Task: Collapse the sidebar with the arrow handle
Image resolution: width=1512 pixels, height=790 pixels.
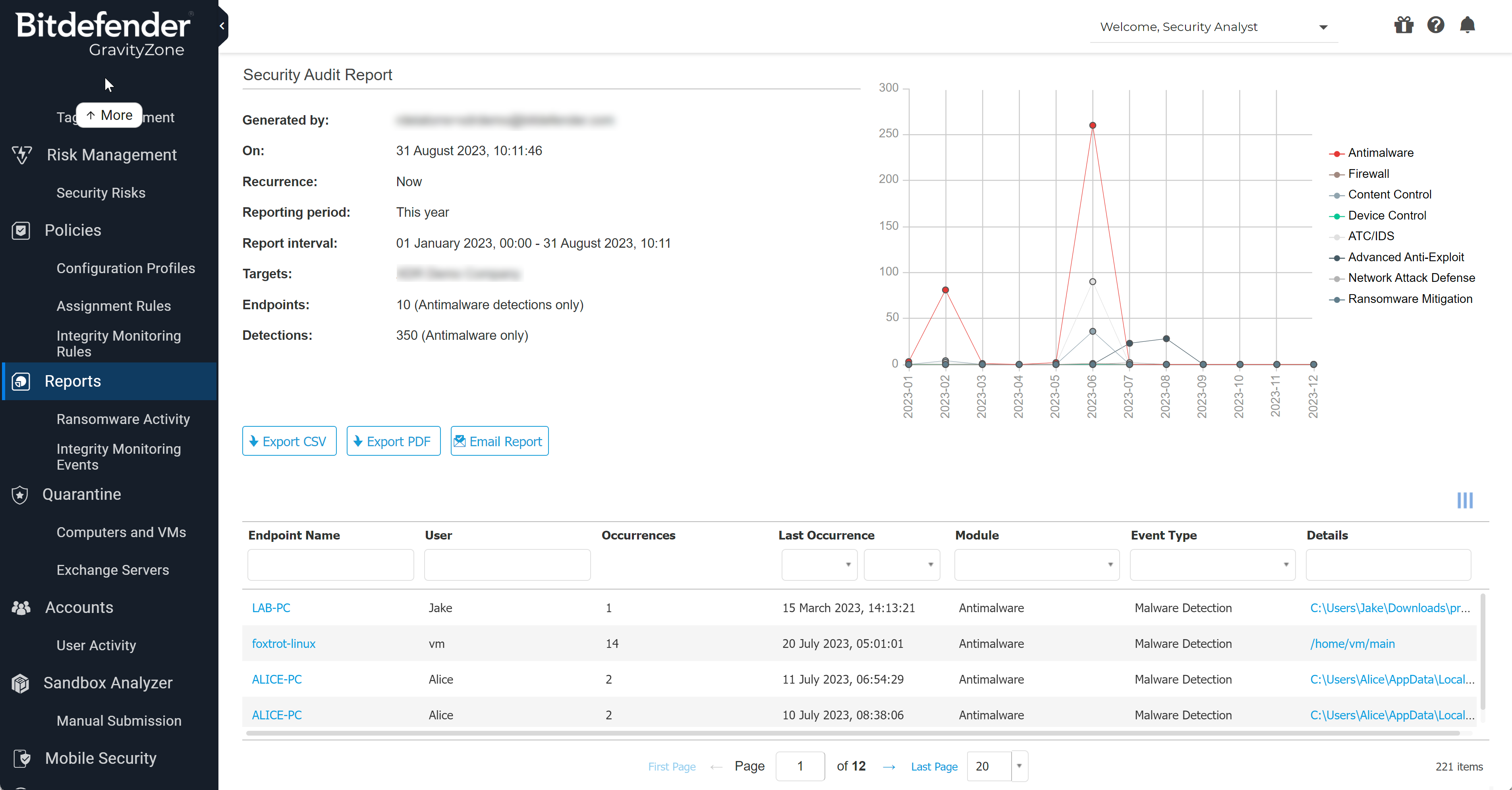Action: click(x=222, y=26)
